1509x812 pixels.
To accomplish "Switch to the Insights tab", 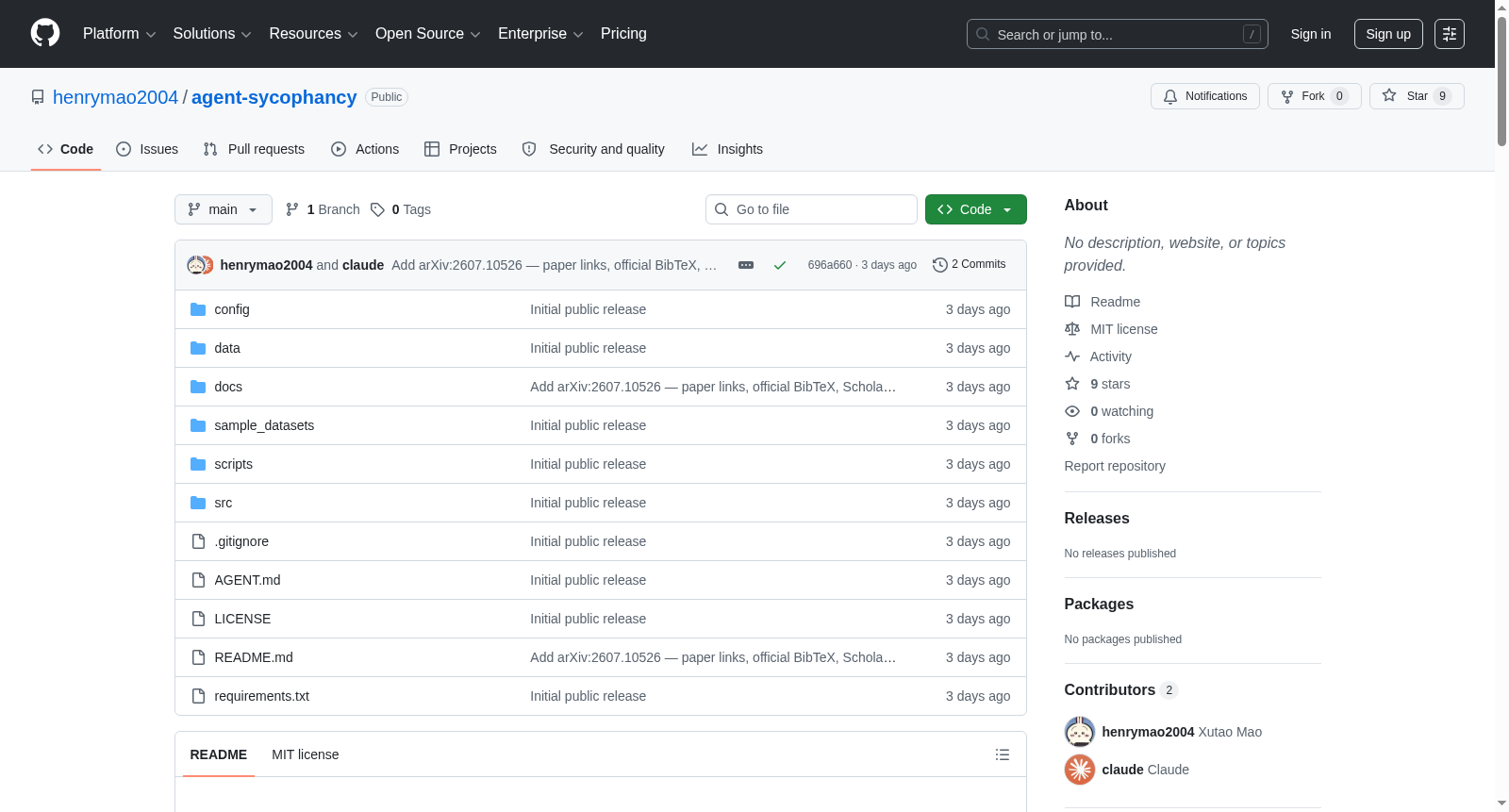I will pyautogui.click(x=727, y=149).
